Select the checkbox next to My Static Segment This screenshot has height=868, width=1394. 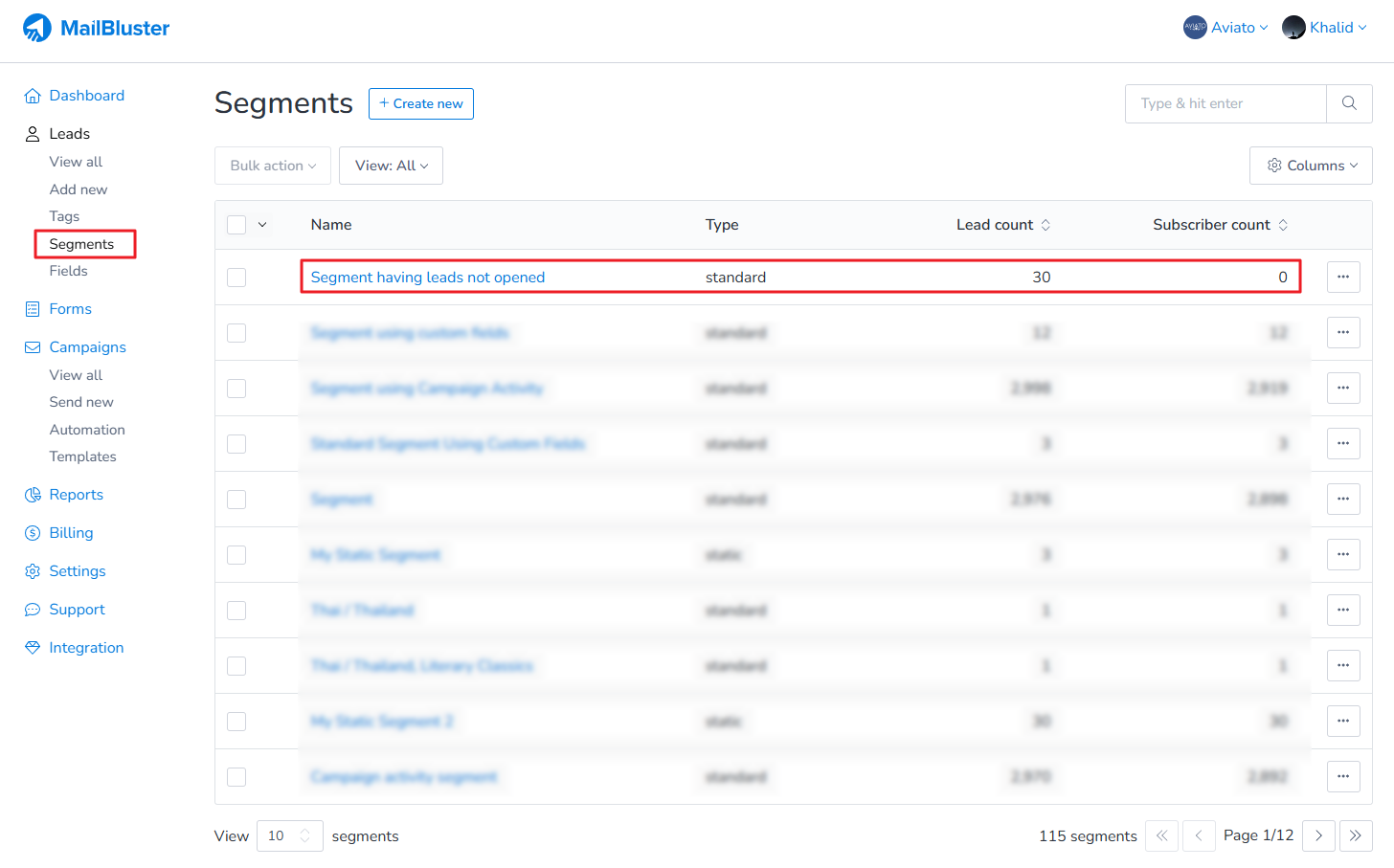(236, 554)
